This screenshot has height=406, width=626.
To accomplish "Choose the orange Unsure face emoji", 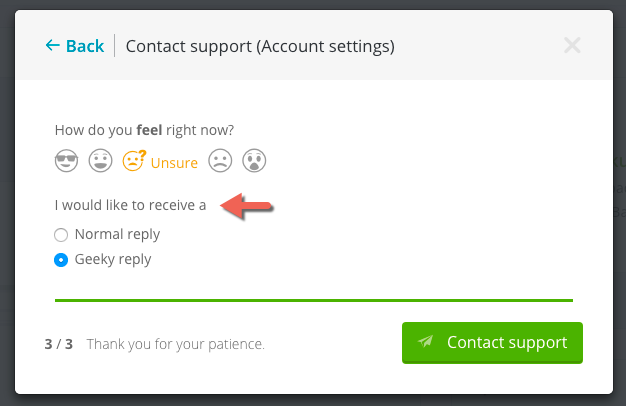I will (x=133, y=161).
